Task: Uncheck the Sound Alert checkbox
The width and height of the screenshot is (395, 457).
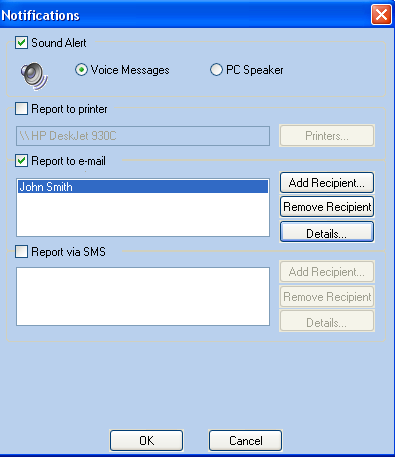Action: point(22,43)
